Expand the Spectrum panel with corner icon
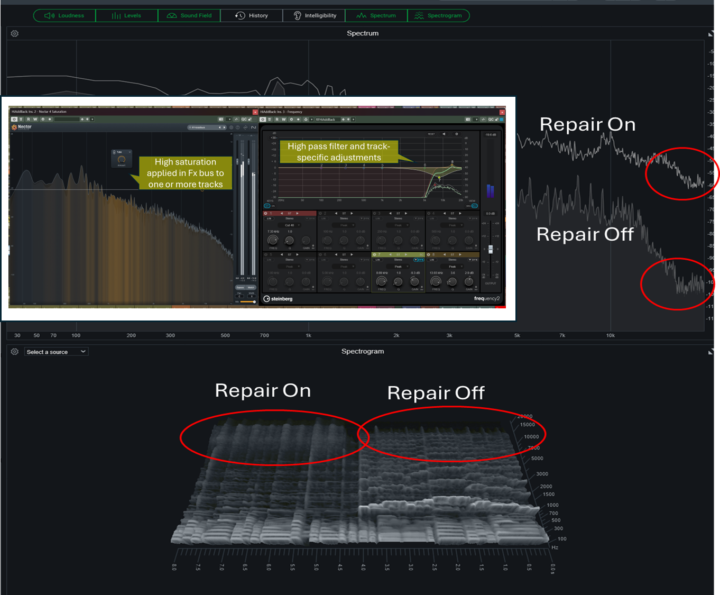The image size is (720, 595). point(711,34)
